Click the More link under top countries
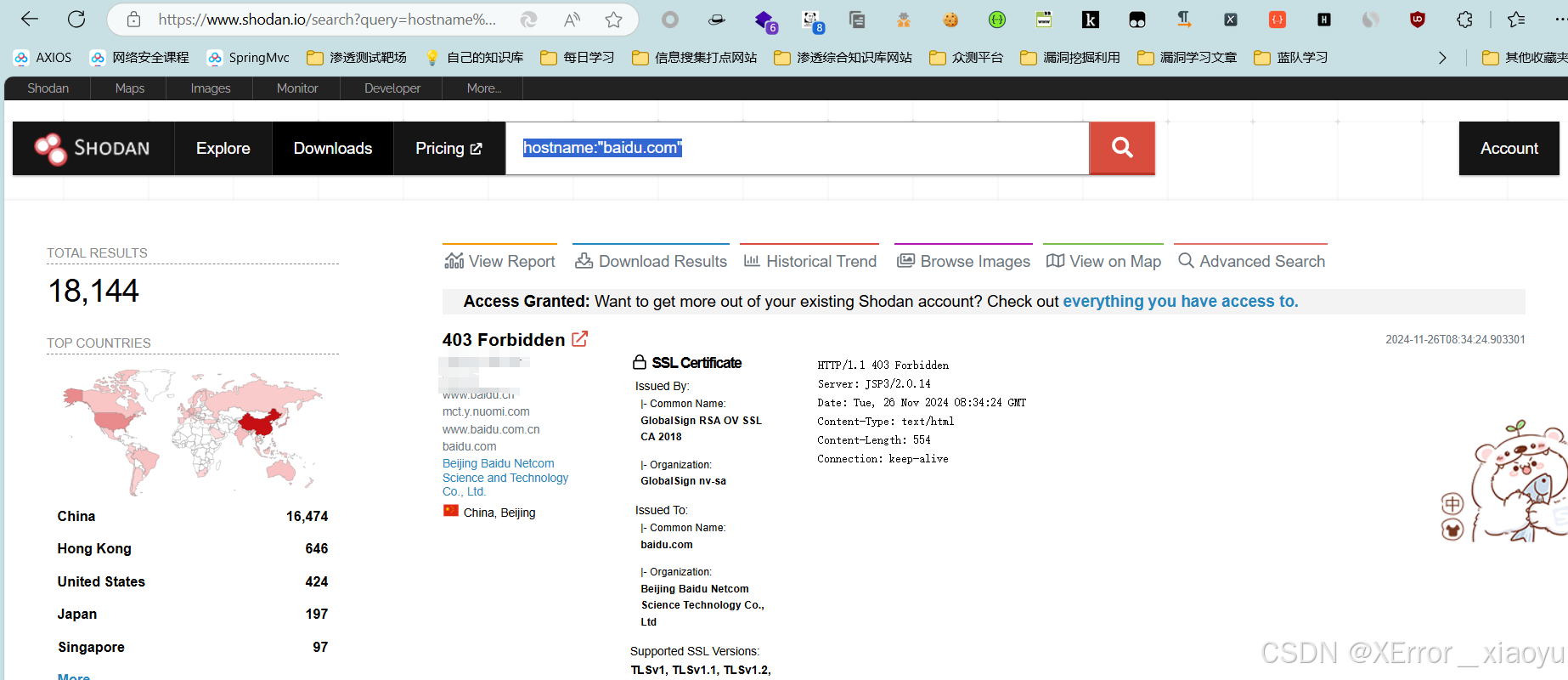1568x680 pixels. [x=74, y=676]
